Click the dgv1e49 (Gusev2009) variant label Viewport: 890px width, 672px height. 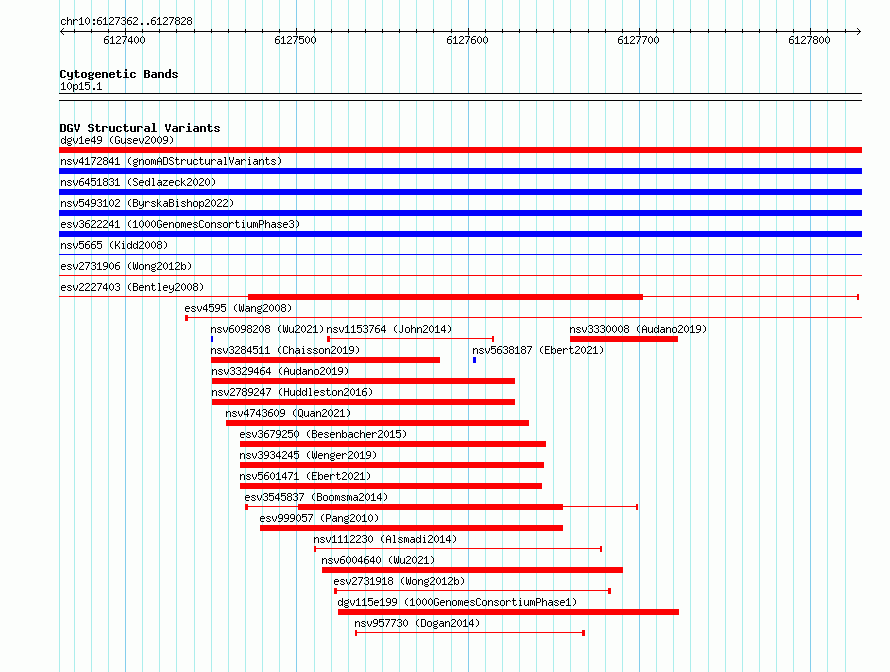click(x=117, y=140)
